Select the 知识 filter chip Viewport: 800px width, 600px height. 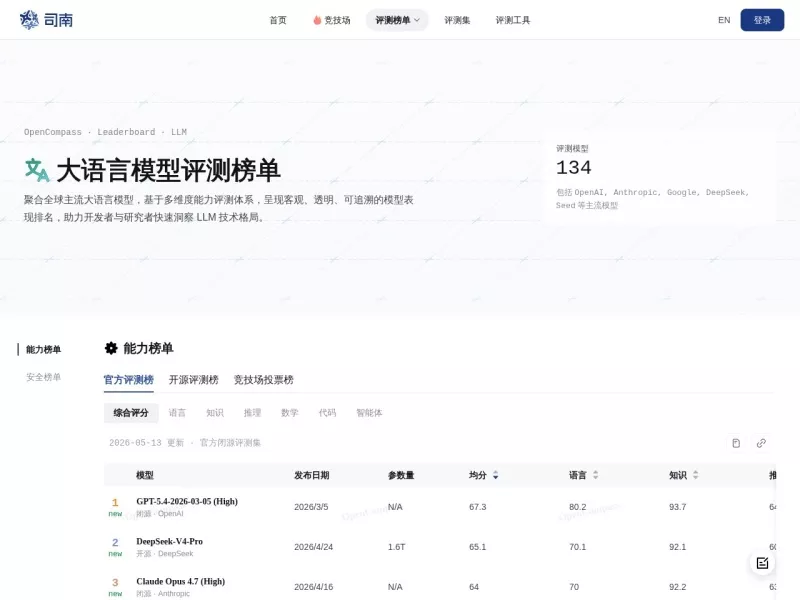coord(215,413)
